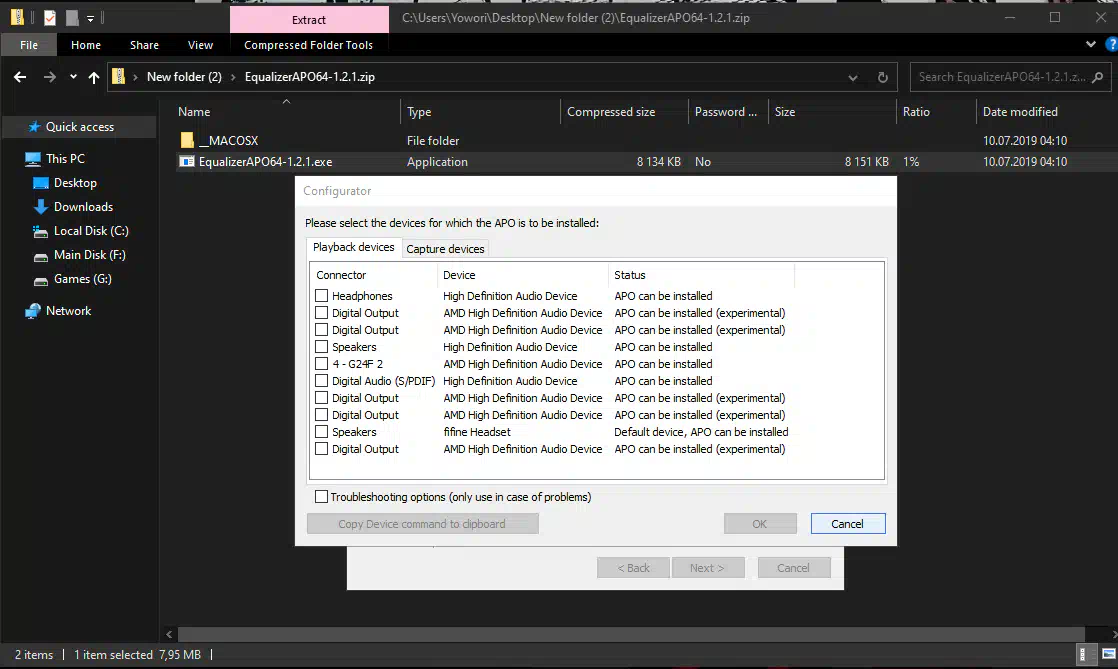This screenshot has height=669, width=1118.
Task: Check the last Digital Output checkbox
Action: pyautogui.click(x=322, y=449)
